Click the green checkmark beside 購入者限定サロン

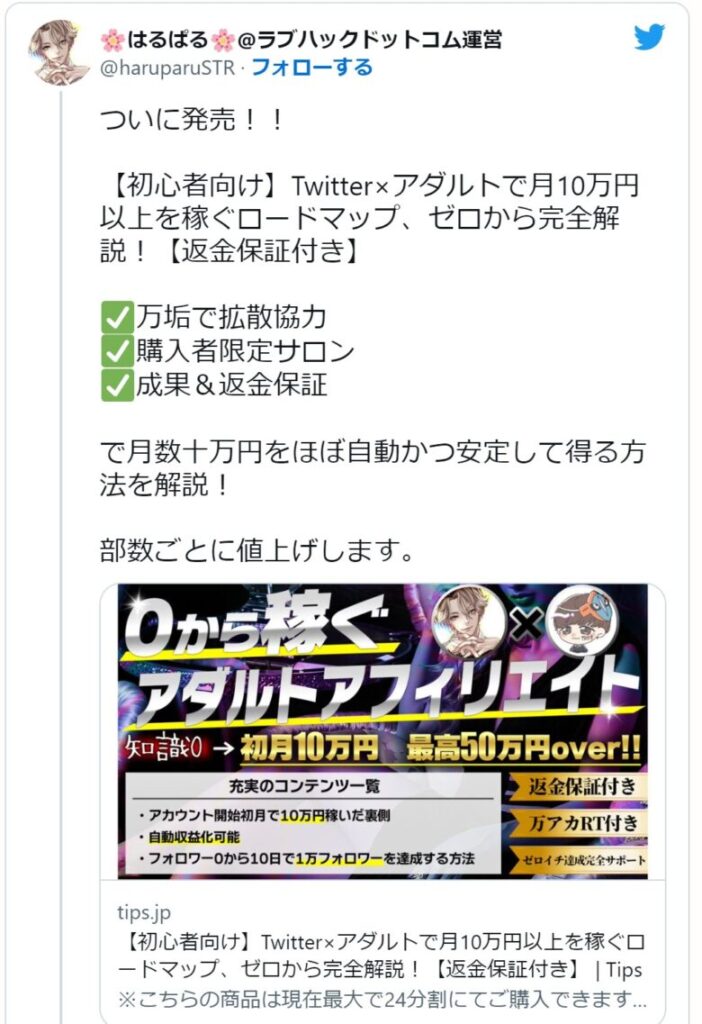[x=117, y=351]
